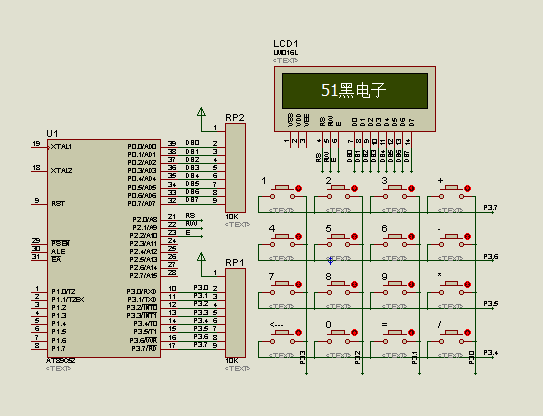This screenshot has width=543, height=416.
Task: Toggle the red actuator on the '+' key
Action: [467, 188]
